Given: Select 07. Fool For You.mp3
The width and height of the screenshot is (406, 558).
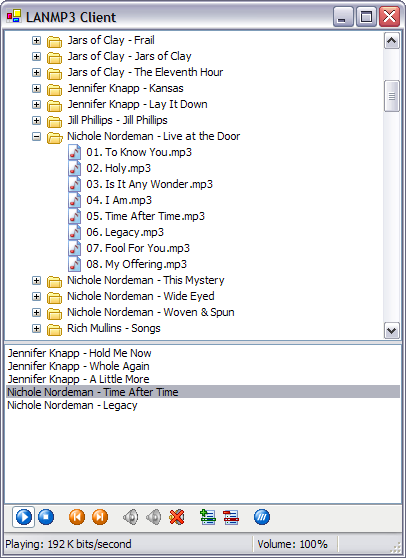Looking at the screenshot, I should click(x=138, y=248).
